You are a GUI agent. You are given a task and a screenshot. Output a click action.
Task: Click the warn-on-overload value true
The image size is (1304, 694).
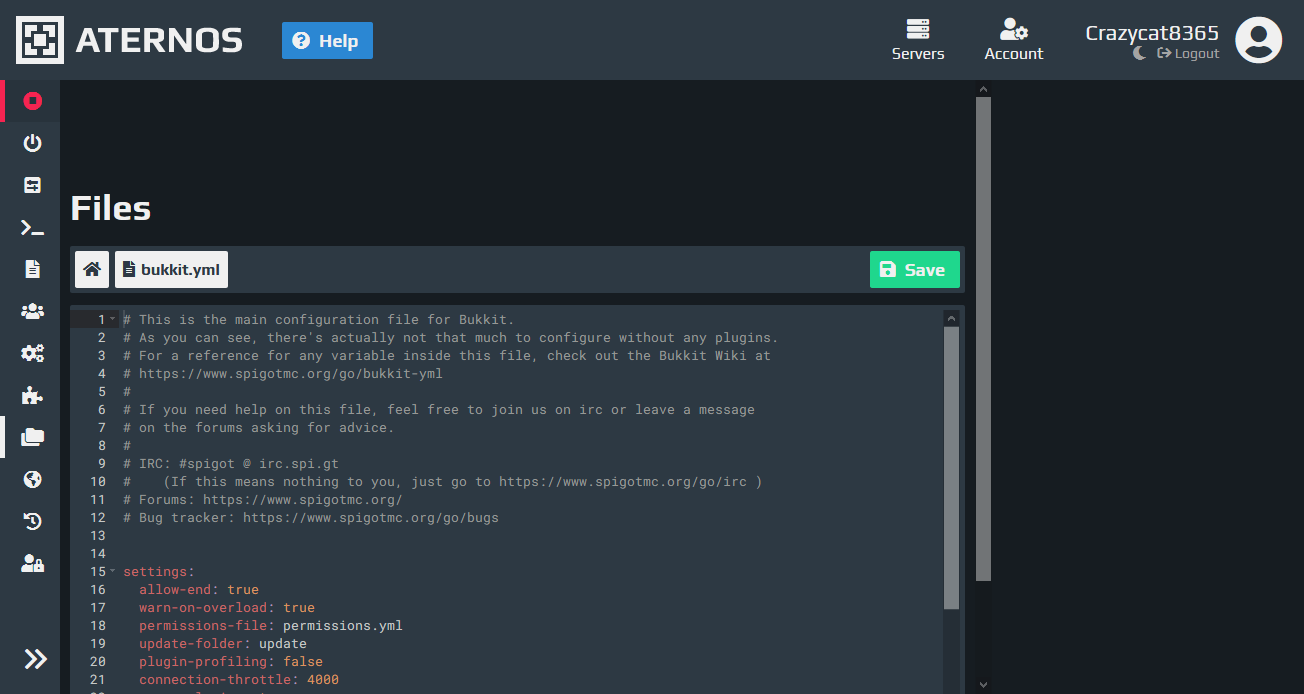click(x=299, y=608)
